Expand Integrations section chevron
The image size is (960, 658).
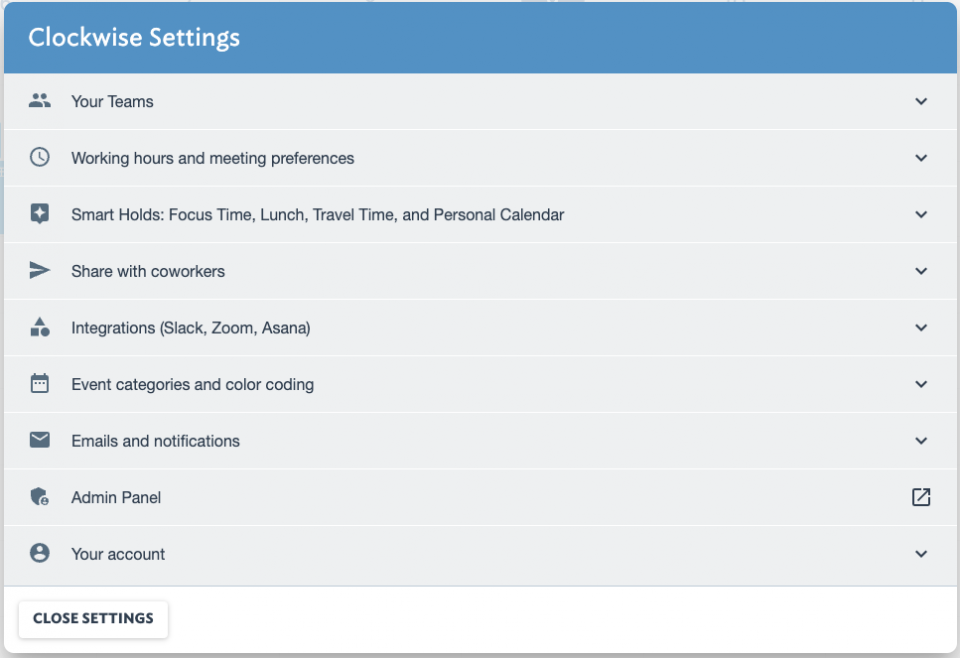[x=921, y=327]
